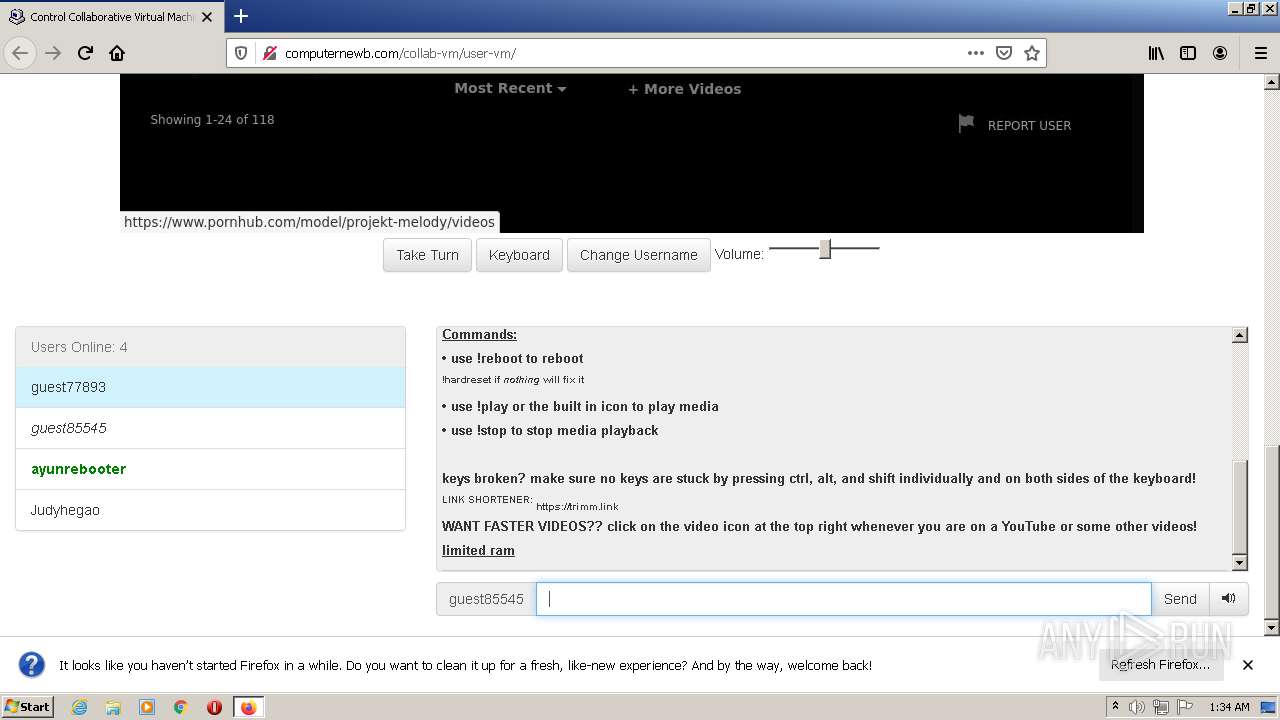The width and height of the screenshot is (1280, 720).
Task: Toggle chat sound speaker button
Action: (x=1229, y=599)
